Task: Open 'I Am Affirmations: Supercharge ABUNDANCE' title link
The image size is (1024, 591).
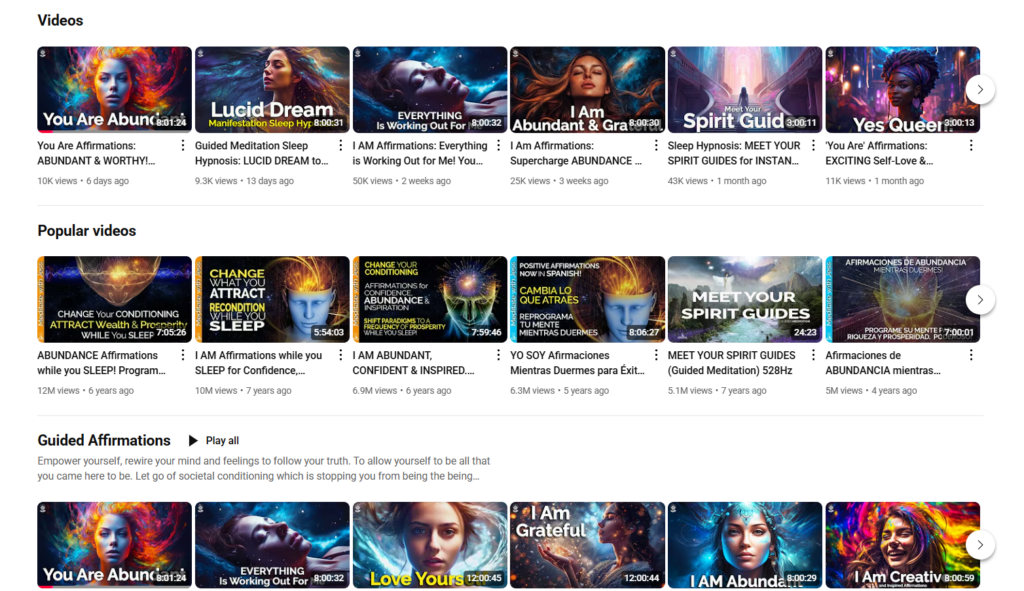Action: 576,153
